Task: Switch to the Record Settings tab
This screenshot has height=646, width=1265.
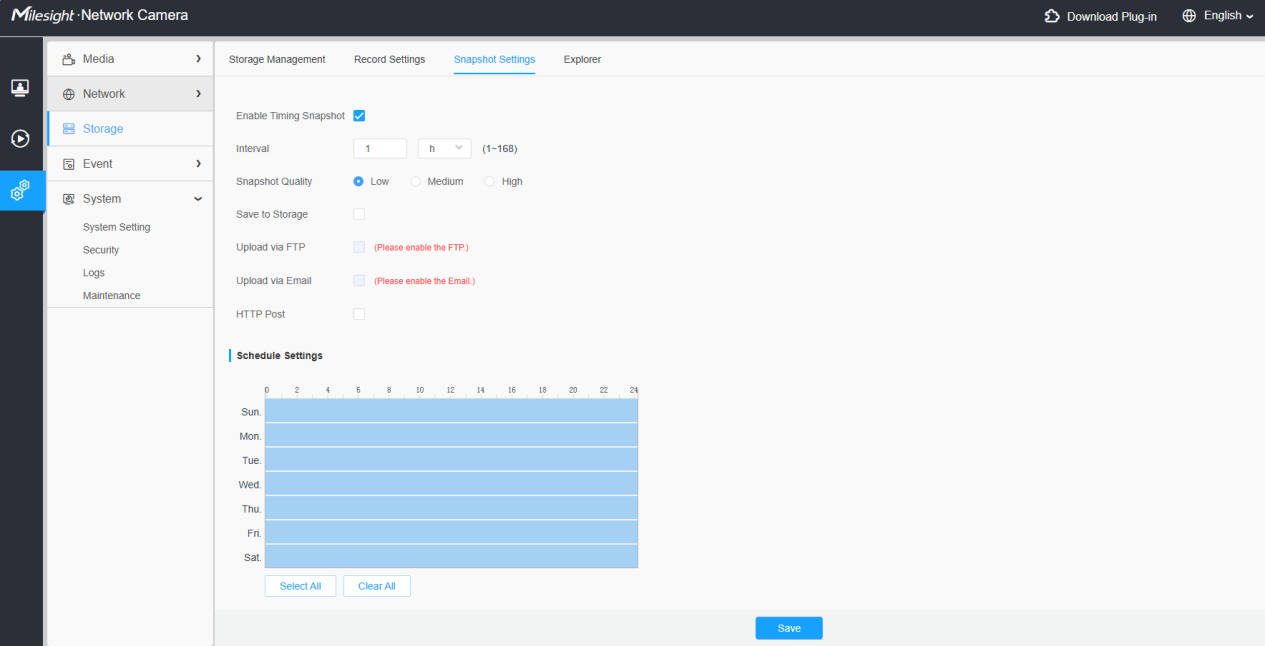Action: click(389, 59)
